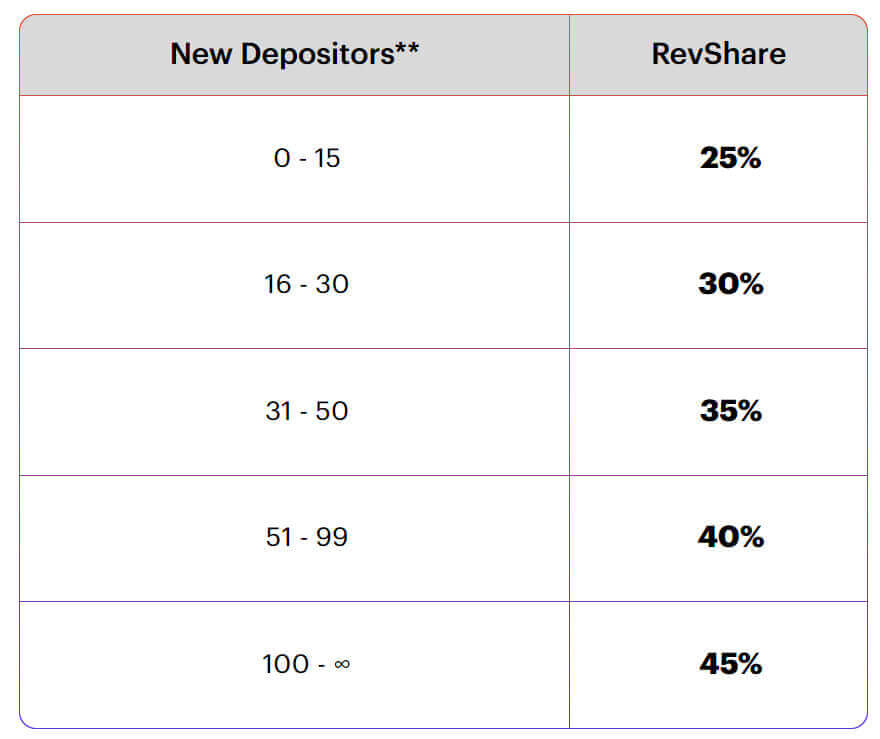The height and width of the screenshot is (739, 880).
Task: Click the double asterisk after New Depositors
Action: pyautogui.click(x=407, y=49)
